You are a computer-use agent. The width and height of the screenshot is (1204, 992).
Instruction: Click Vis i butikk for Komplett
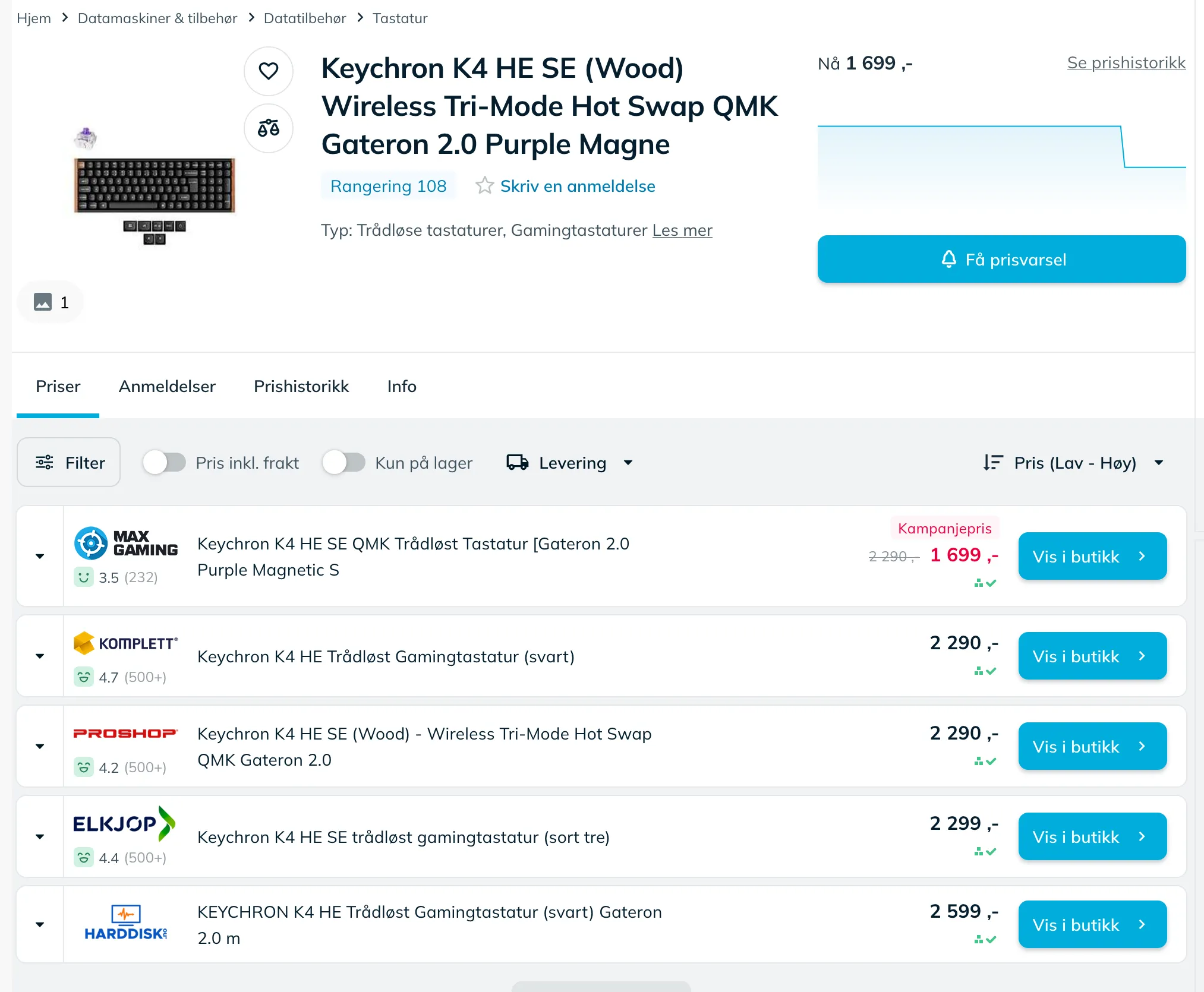coord(1092,656)
